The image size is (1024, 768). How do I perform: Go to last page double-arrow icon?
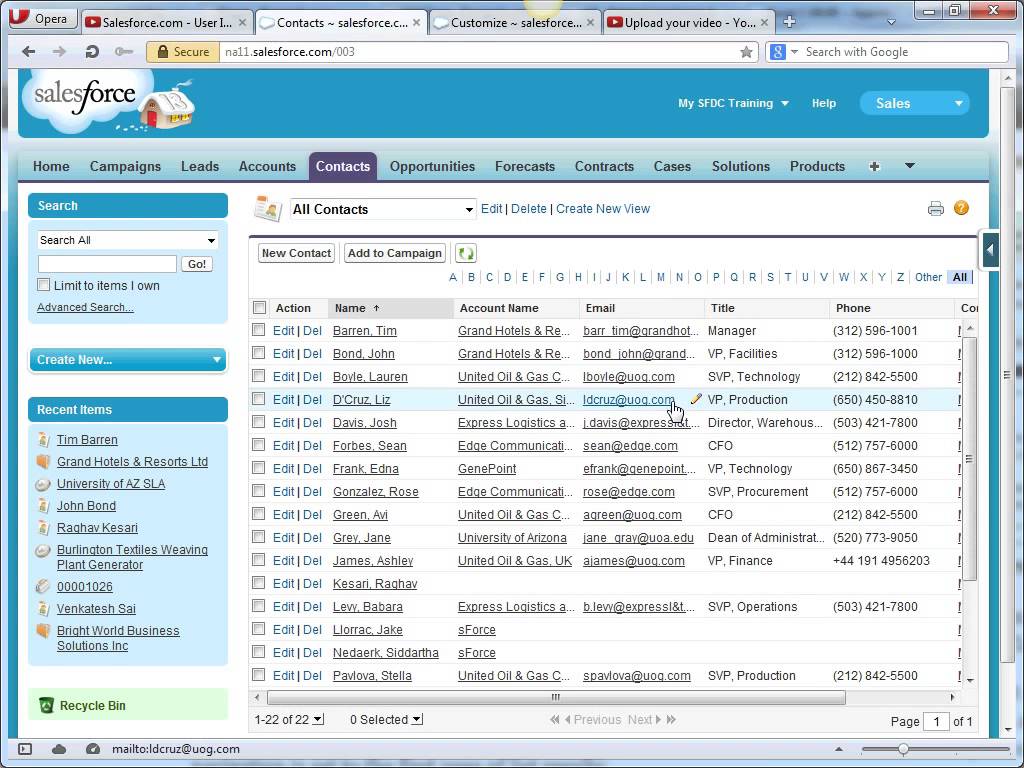pyautogui.click(x=671, y=720)
